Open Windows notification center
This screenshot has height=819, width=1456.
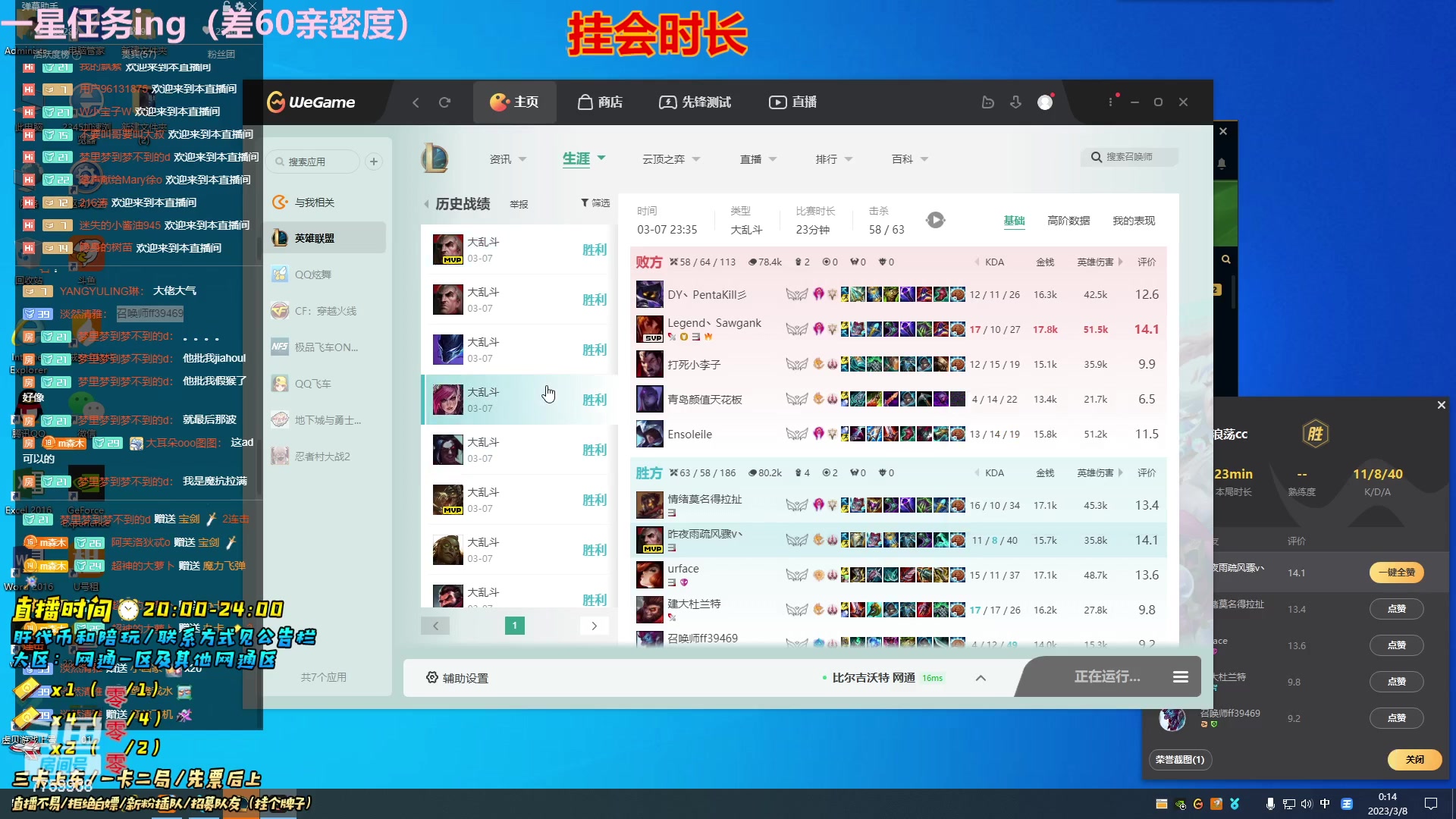[1431, 804]
